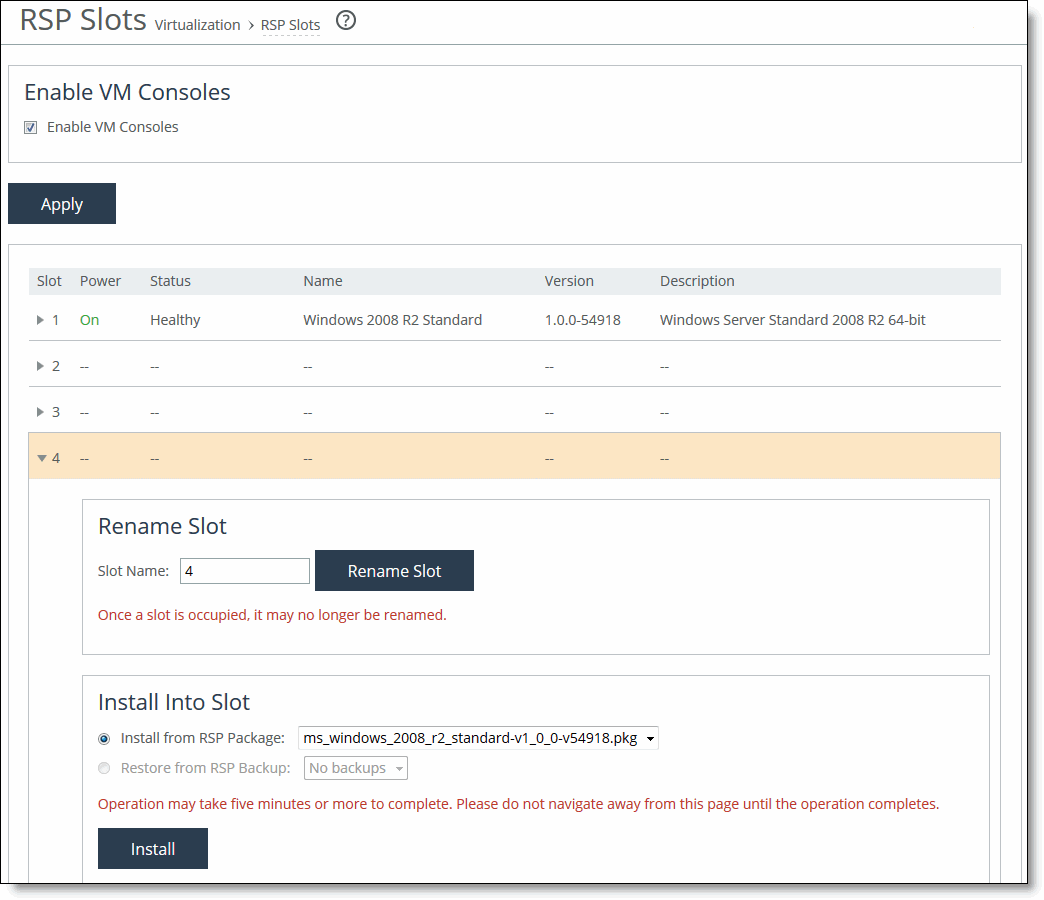Select Install from RSP Package radio button
Image resolution: width=1044 pixels, height=900 pixels.
tap(104, 739)
